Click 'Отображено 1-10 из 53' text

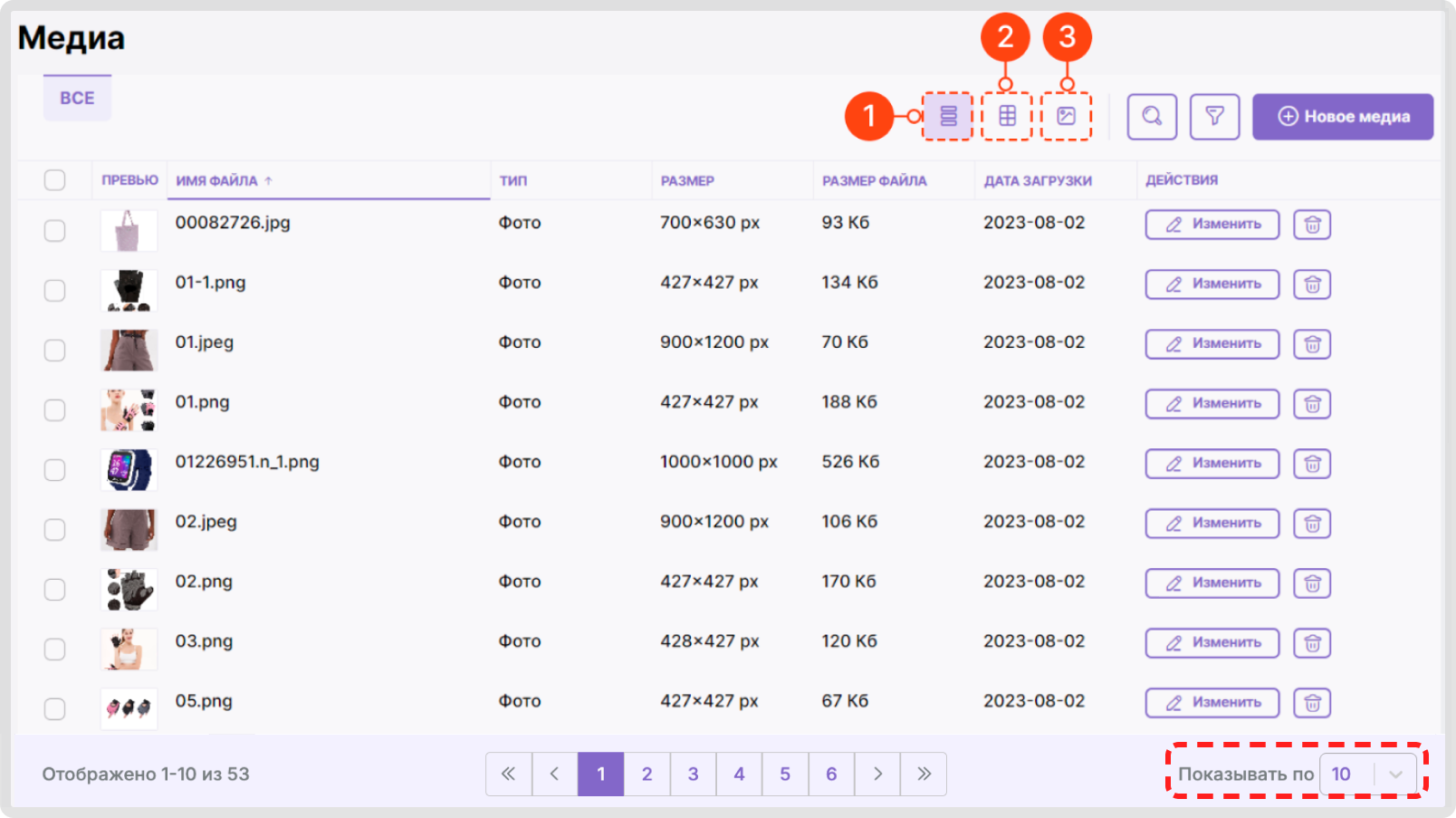(146, 775)
